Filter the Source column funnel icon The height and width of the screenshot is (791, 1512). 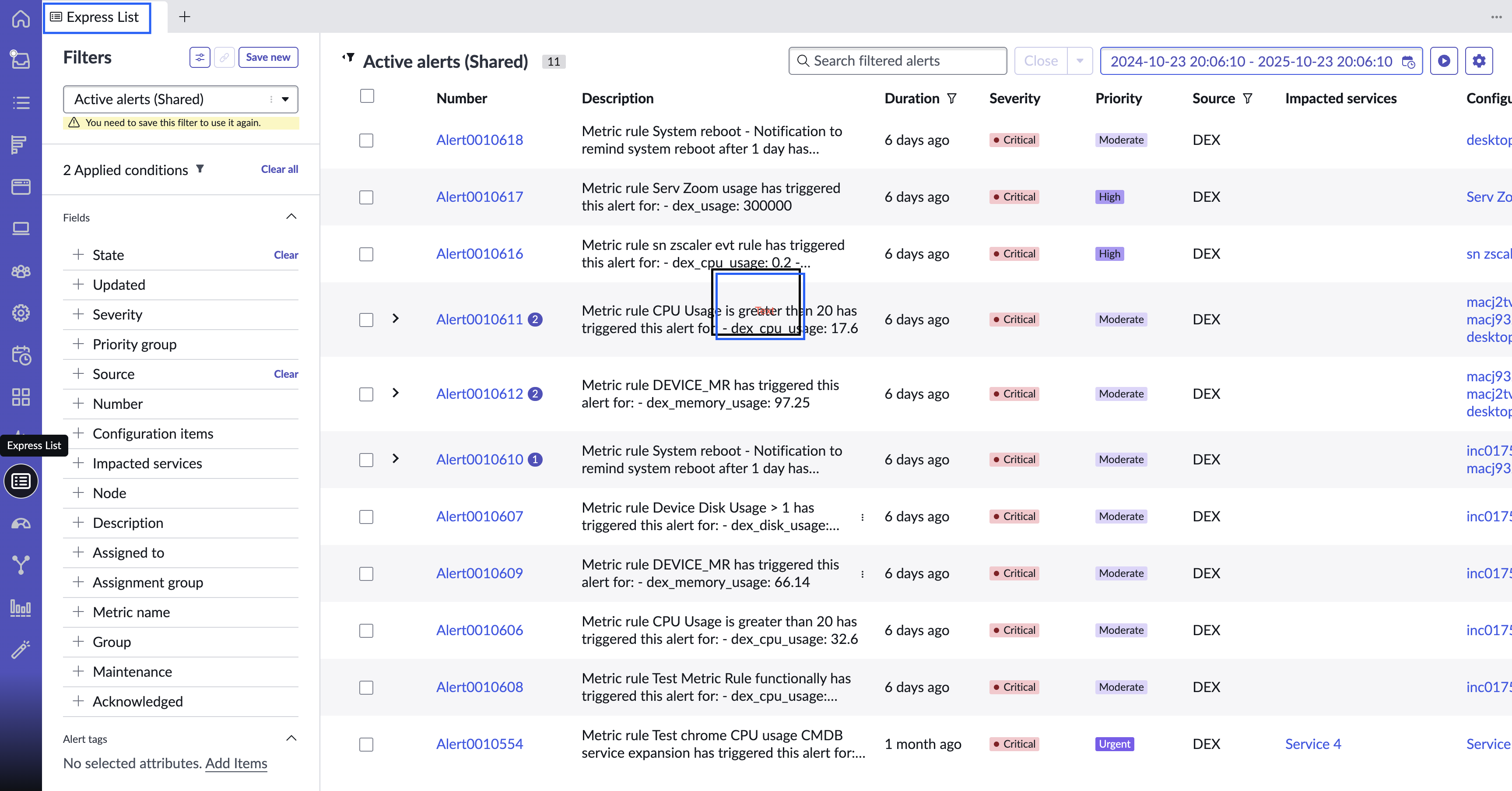pyautogui.click(x=1247, y=98)
